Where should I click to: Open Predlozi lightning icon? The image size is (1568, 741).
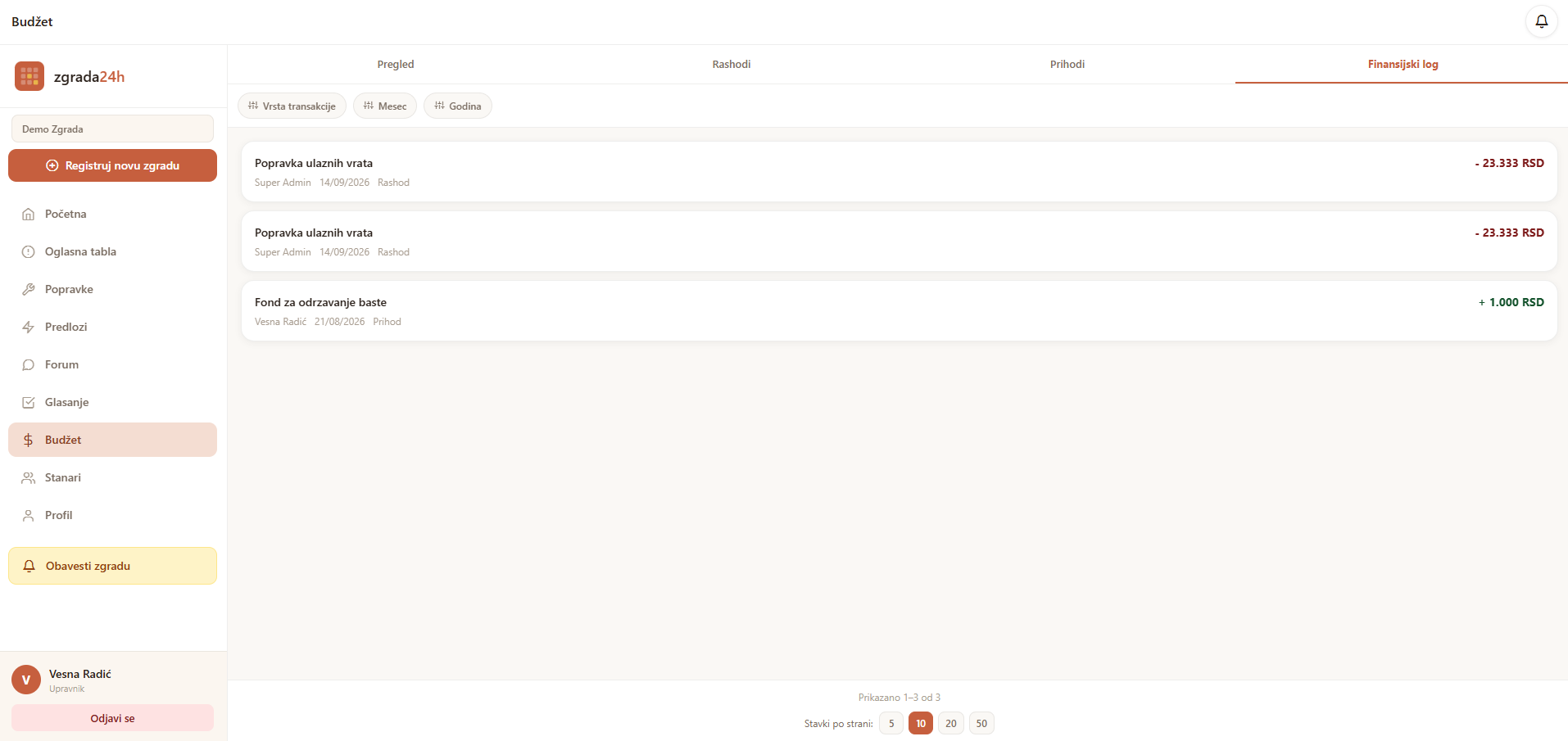pos(29,327)
